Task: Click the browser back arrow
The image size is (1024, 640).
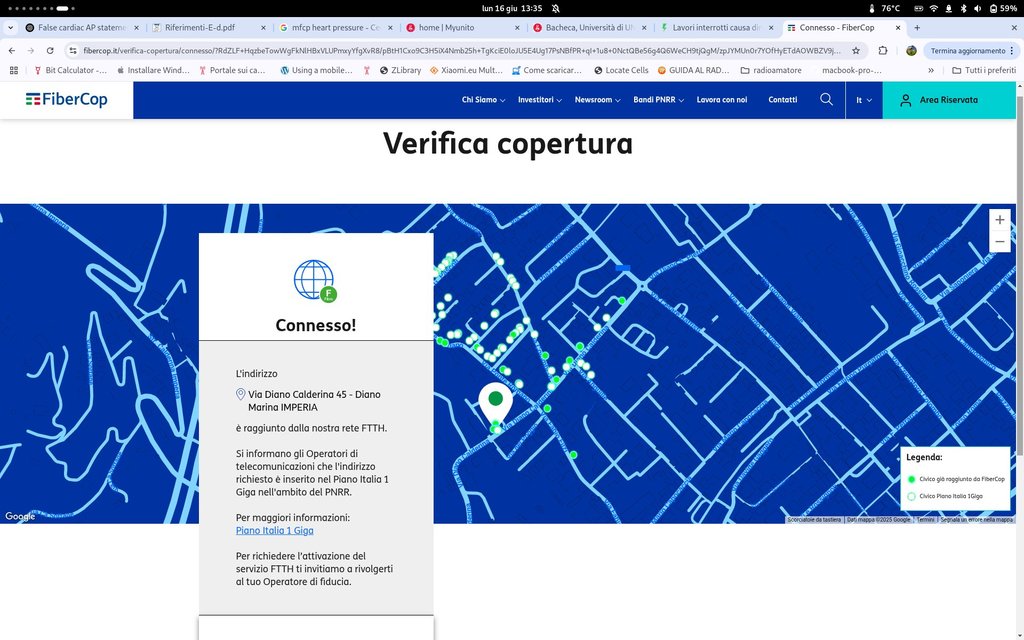Action: [11, 50]
